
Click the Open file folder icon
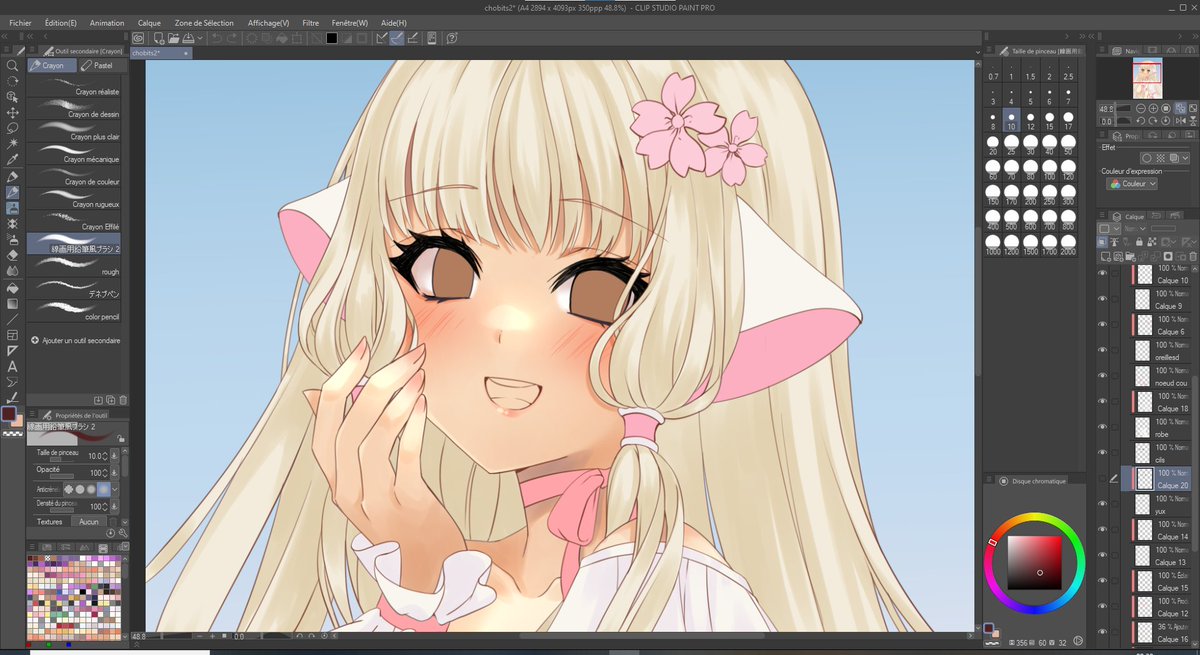[x=173, y=38]
